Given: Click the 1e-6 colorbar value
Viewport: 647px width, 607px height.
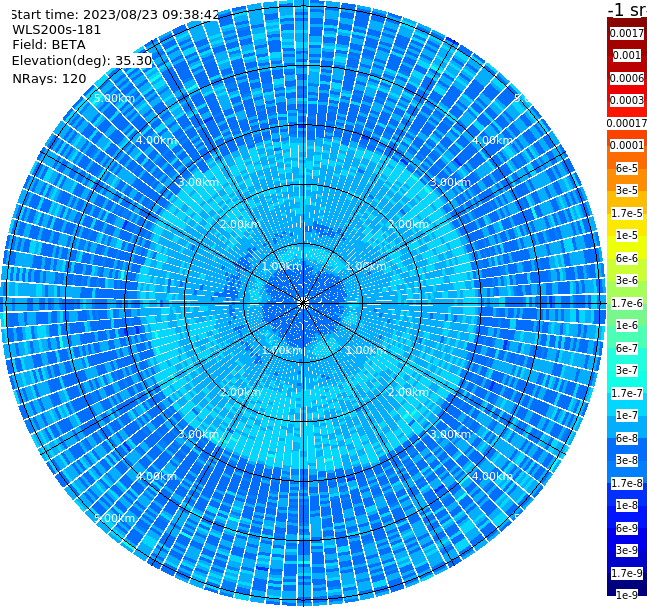Looking at the screenshot, I should tap(627, 325).
